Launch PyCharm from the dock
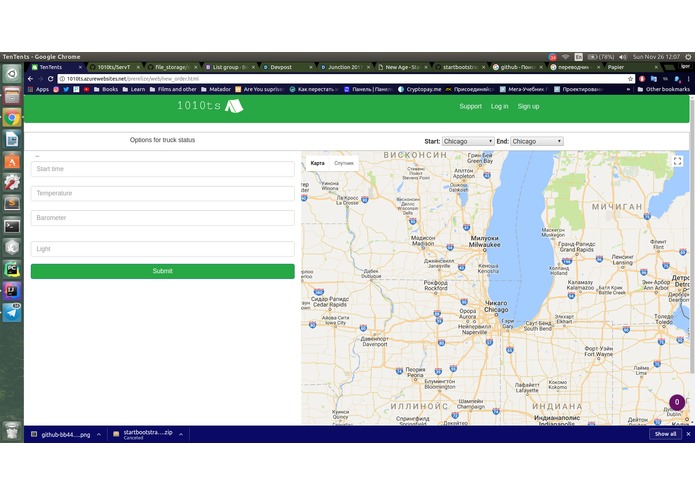 click(12, 269)
